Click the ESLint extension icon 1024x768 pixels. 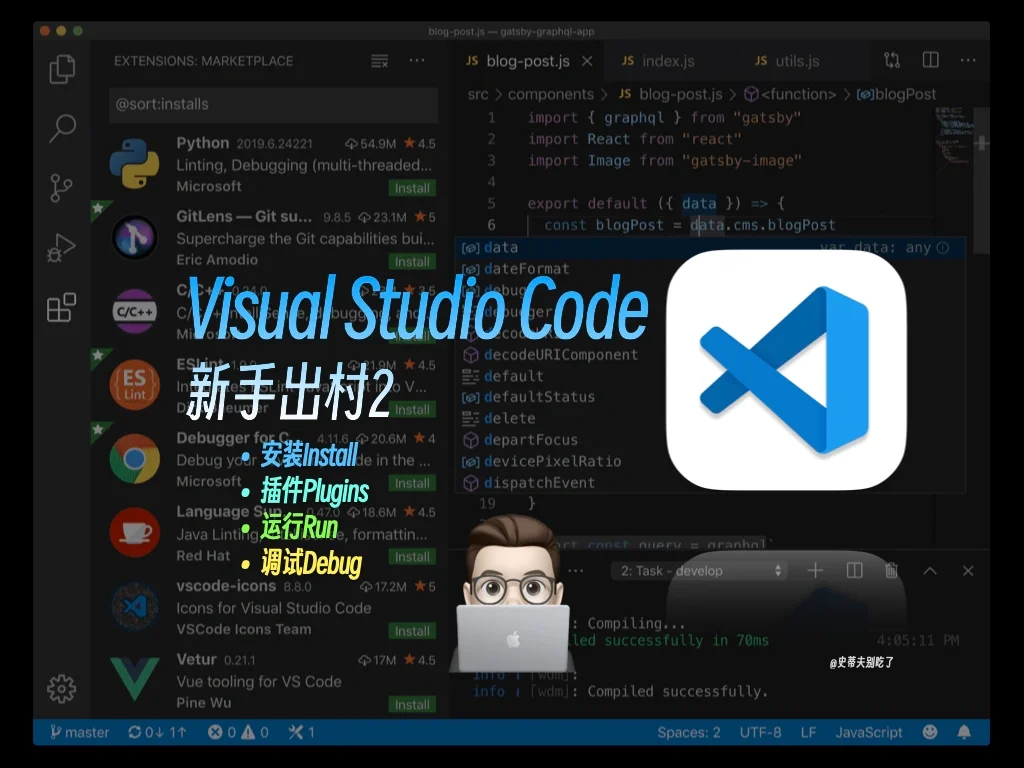pyautogui.click(x=135, y=385)
